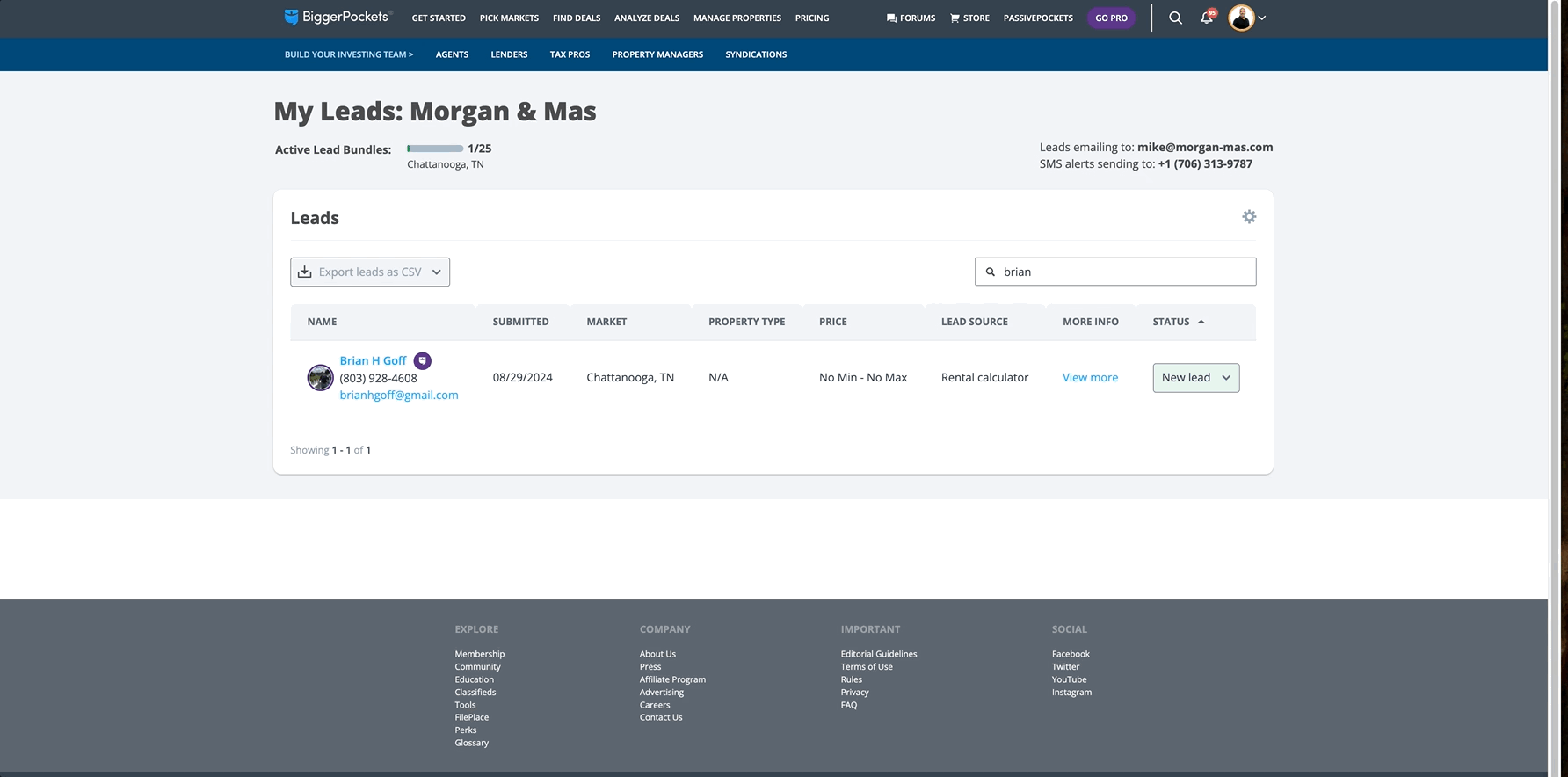Viewport: 1568px width, 777px height.
Task: Expand the user account avatar menu
Action: click(1246, 18)
